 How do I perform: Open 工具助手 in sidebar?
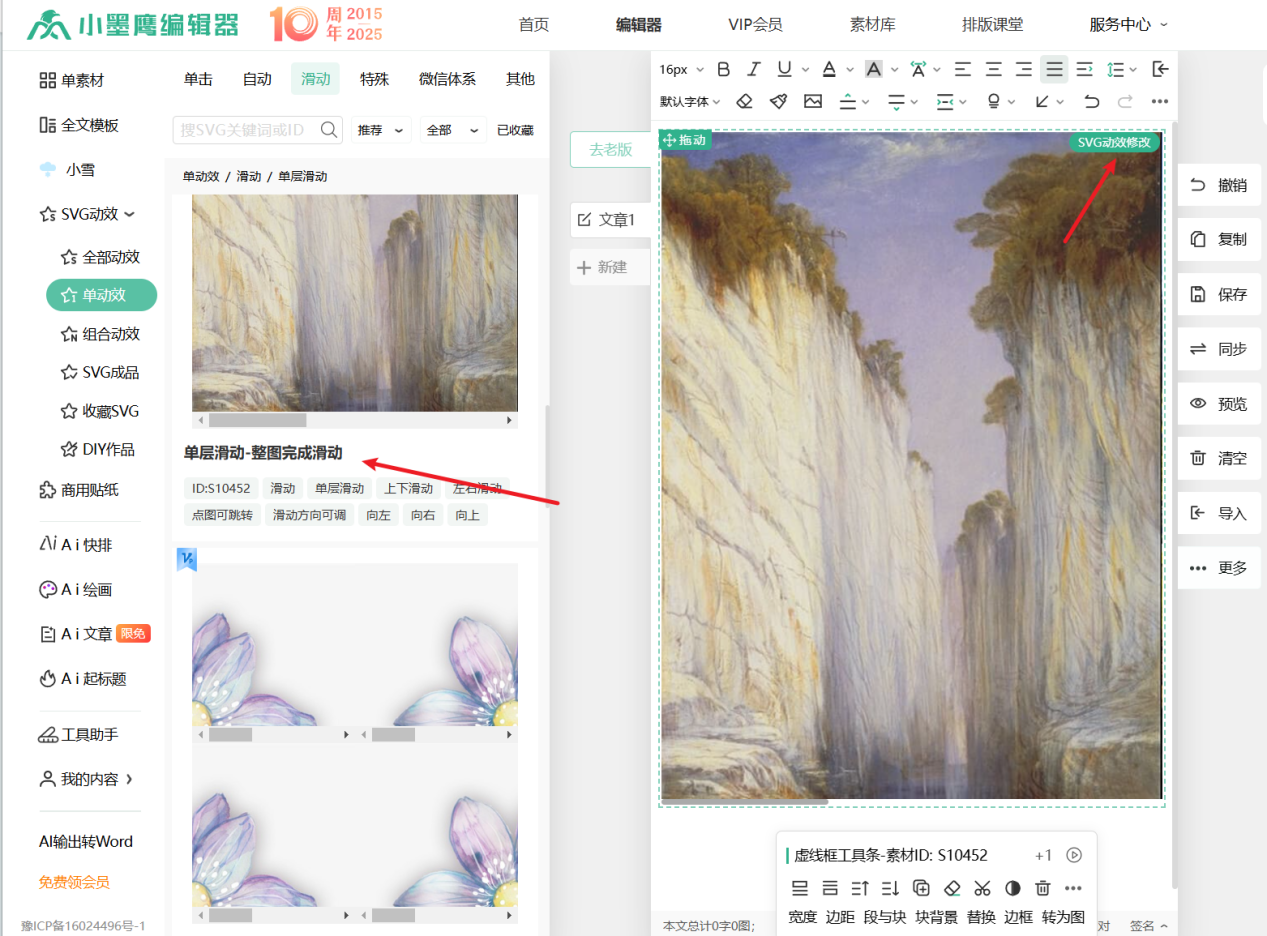(x=79, y=735)
